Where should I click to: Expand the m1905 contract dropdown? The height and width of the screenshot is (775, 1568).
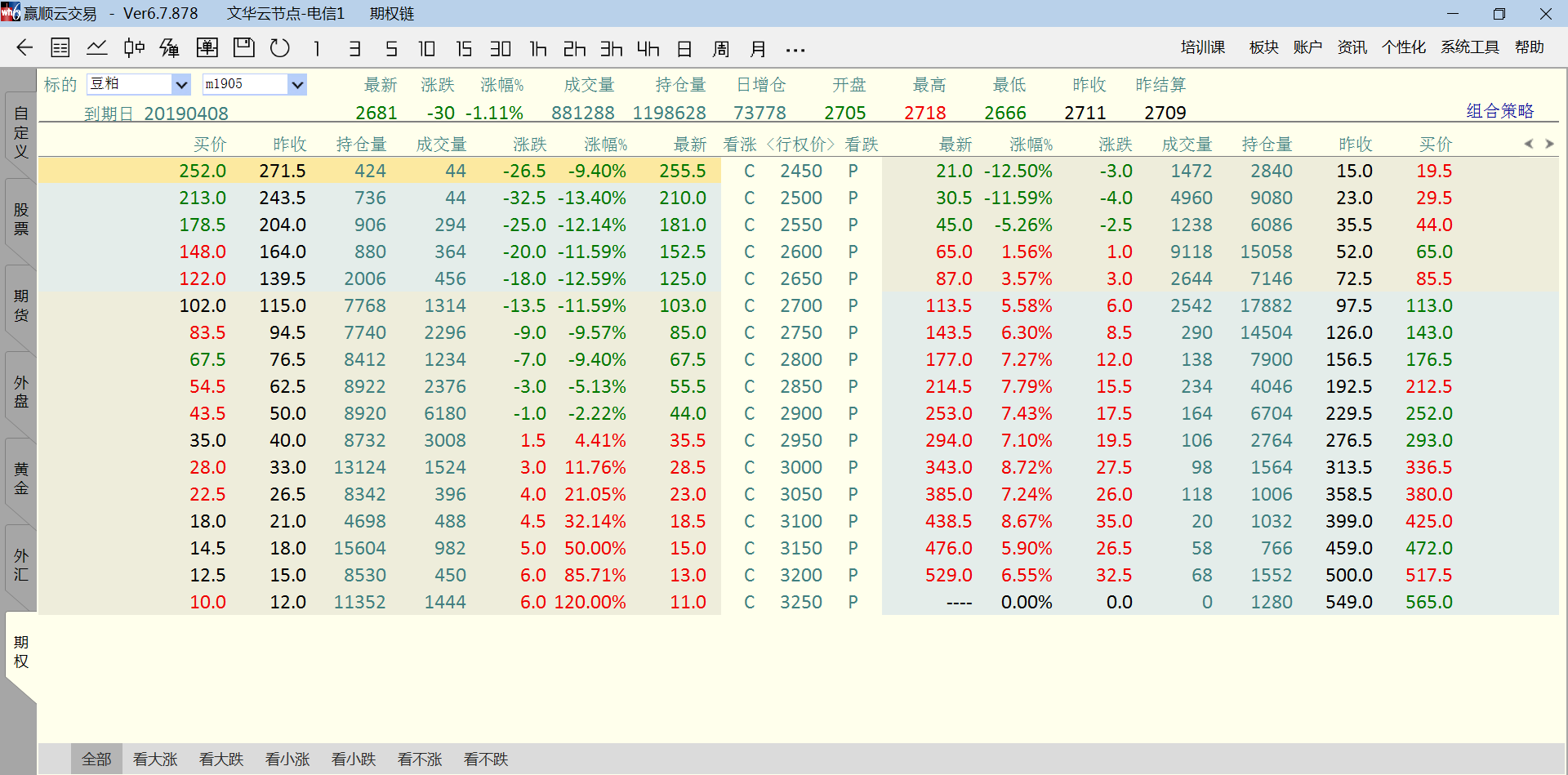tap(297, 84)
